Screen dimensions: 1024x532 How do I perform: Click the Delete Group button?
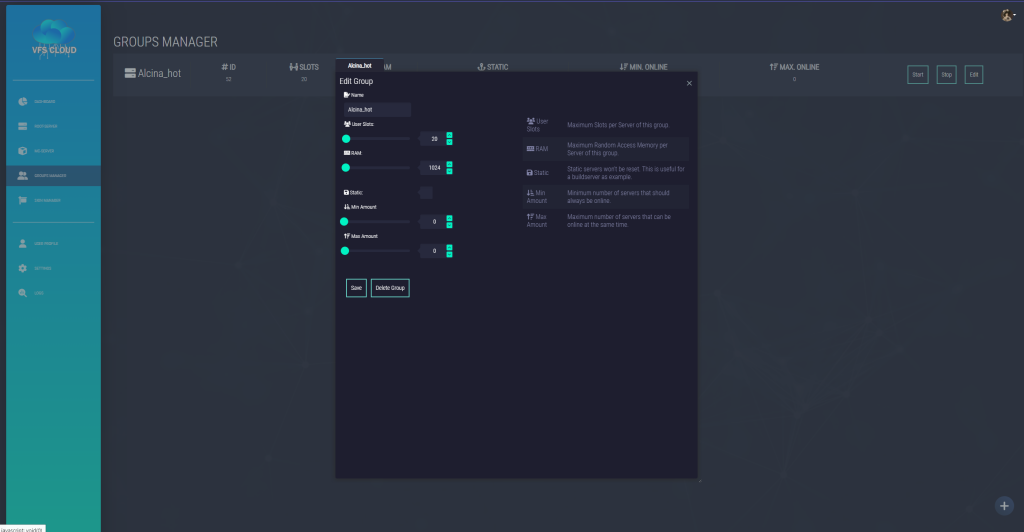[390, 288]
